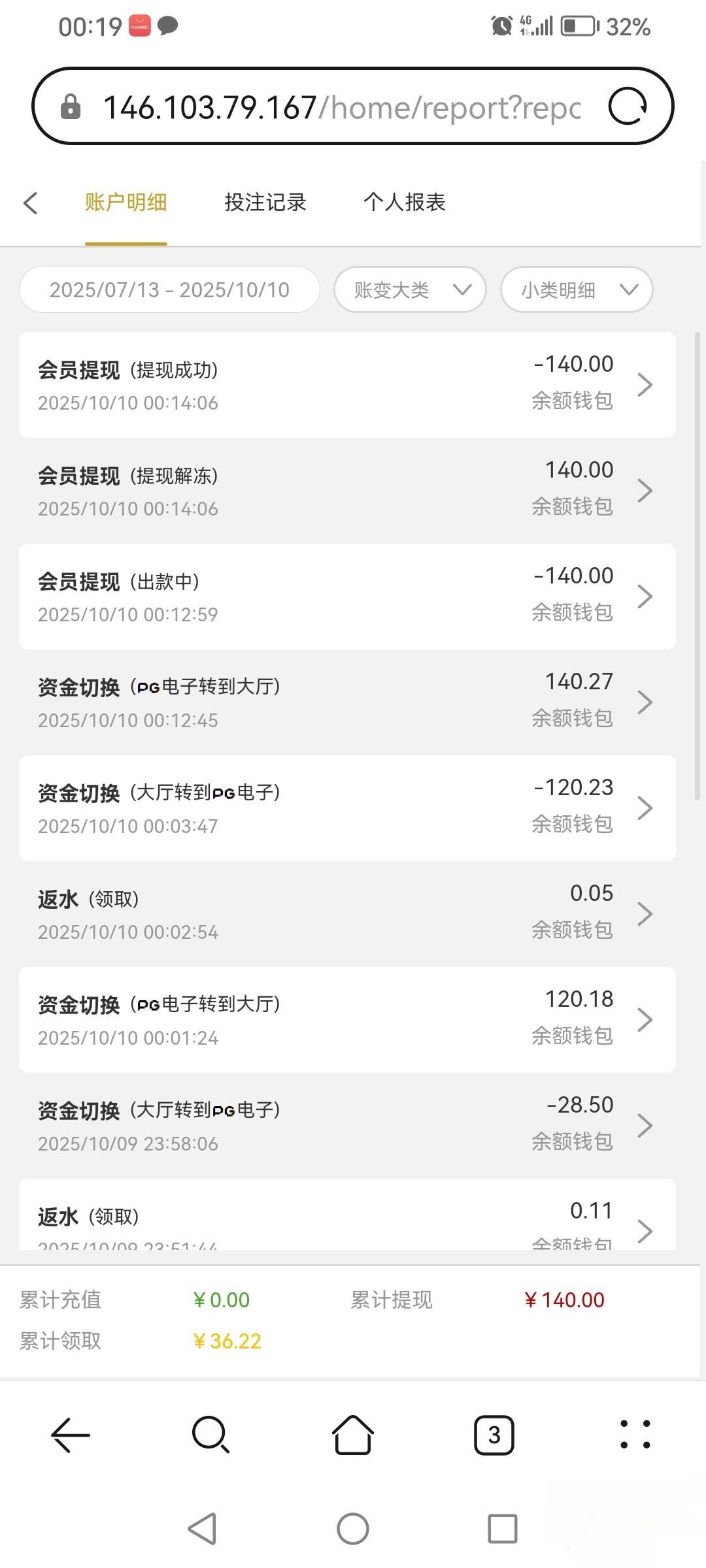Open the browser search icon

[x=210, y=1435]
